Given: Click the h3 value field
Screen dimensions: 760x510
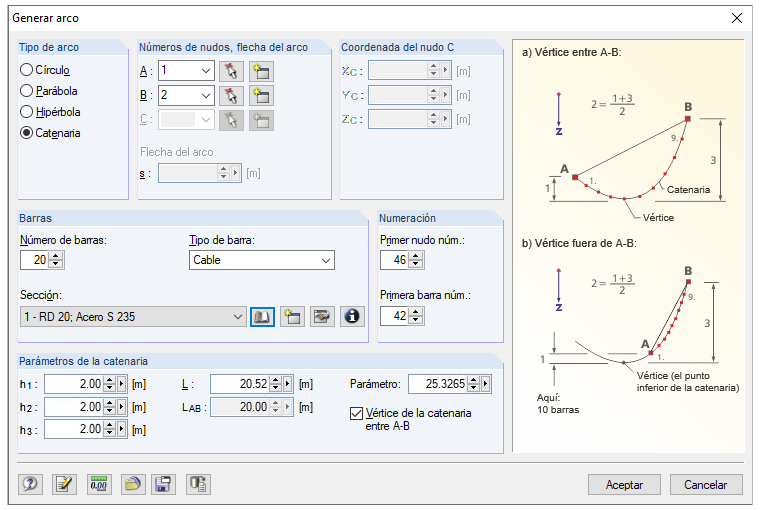Looking at the screenshot, I should pos(74,429).
